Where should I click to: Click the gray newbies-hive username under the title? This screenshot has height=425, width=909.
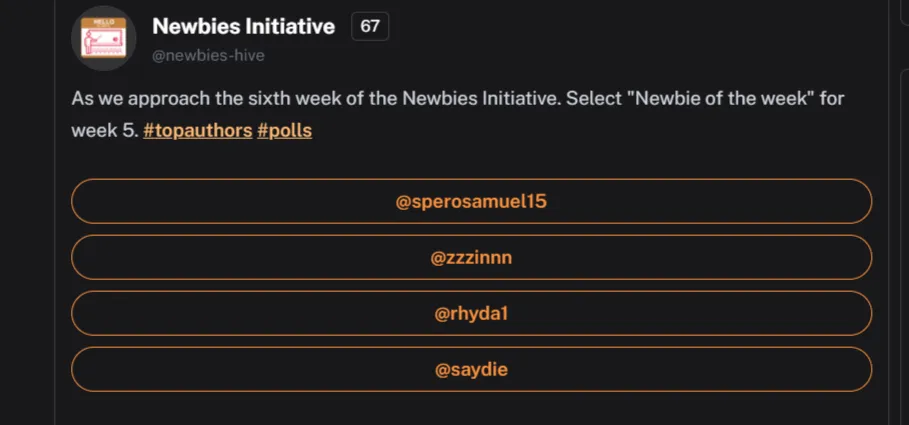pos(208,56)
